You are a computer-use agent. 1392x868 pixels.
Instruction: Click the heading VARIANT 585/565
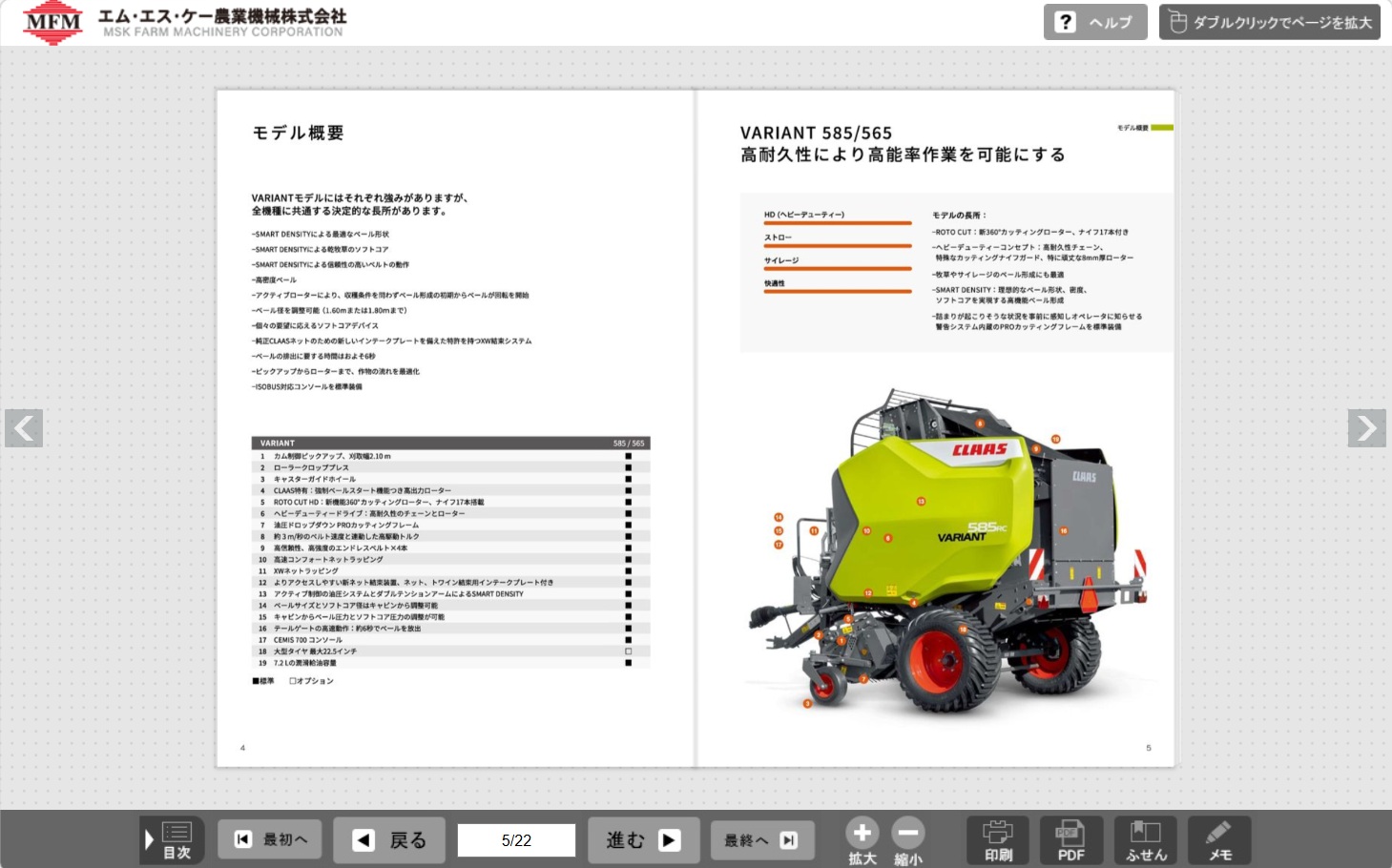[x=816, y=134]
